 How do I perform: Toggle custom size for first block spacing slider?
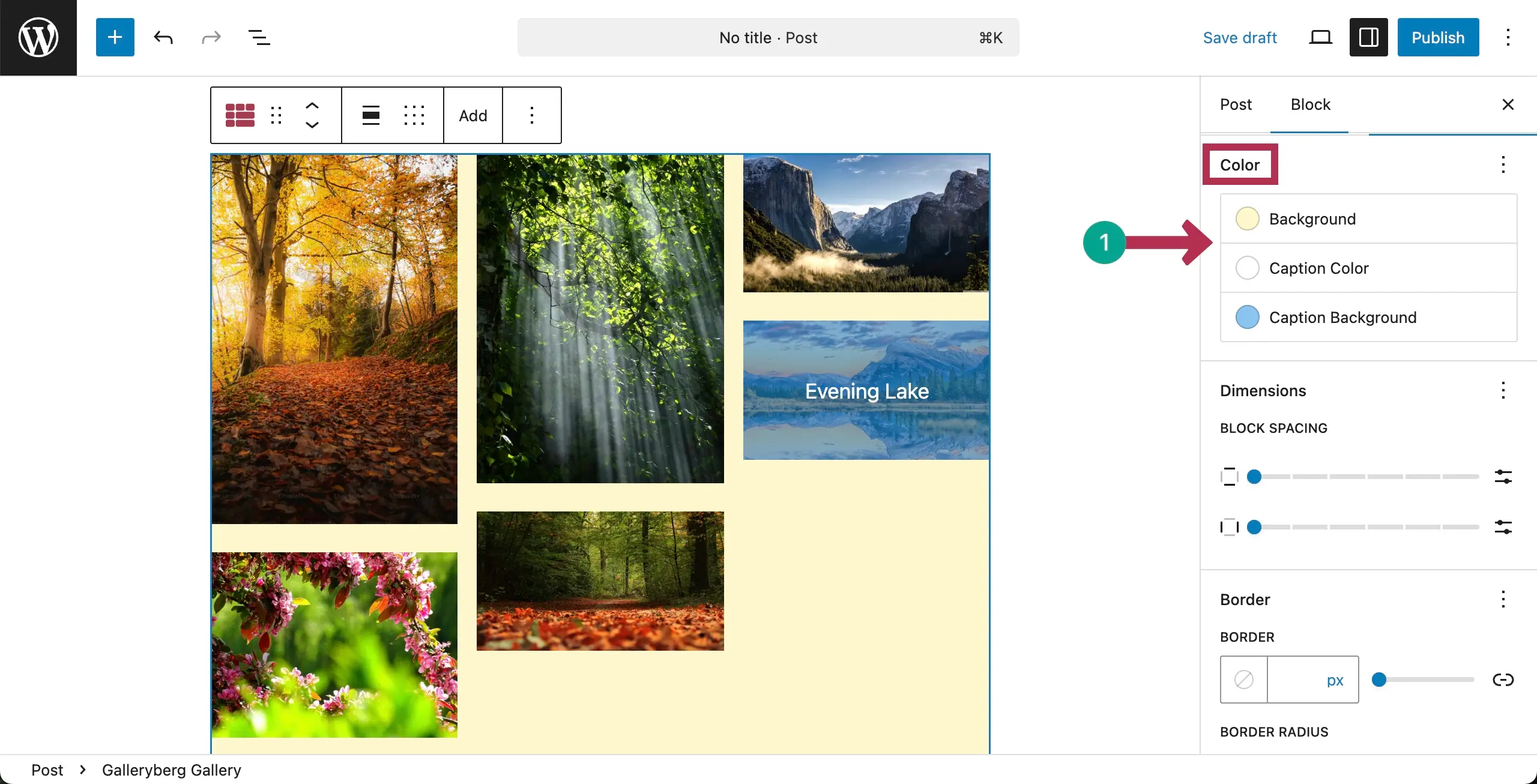pyautogui.click(x=1503, y=477)
